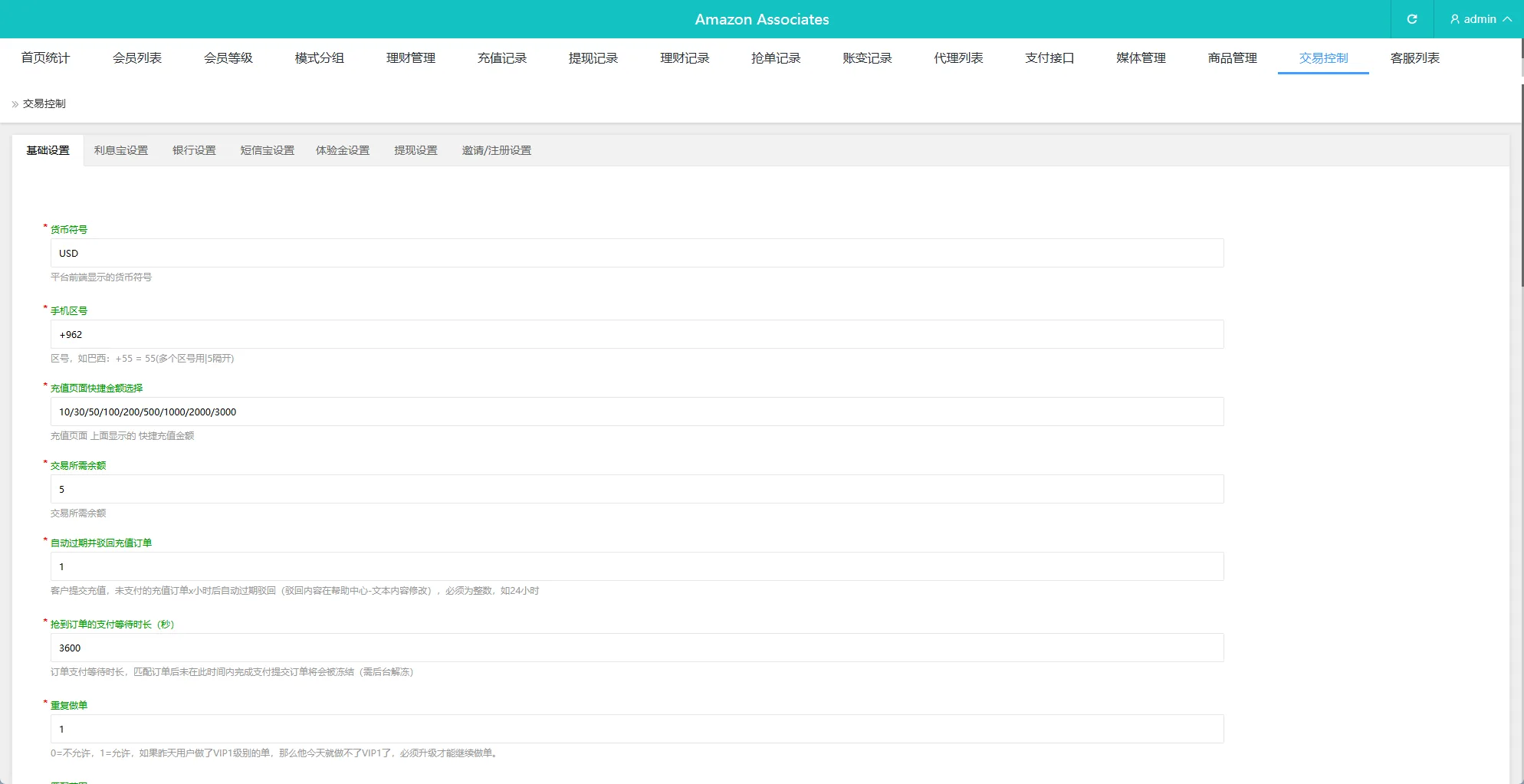
Task: Go to 会员列表 in the navigation
Action: [136, 58]
